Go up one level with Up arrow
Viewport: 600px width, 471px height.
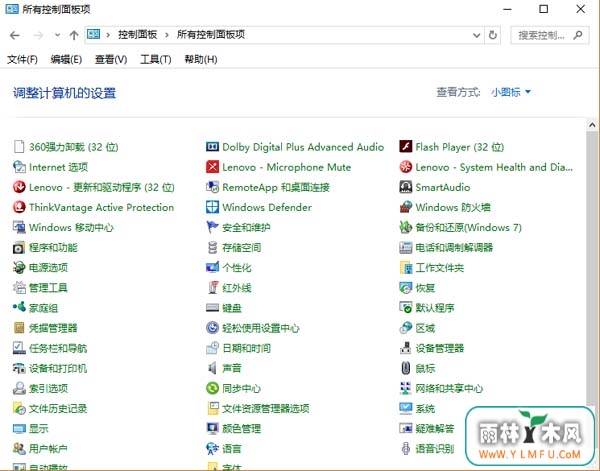point(74,36)
